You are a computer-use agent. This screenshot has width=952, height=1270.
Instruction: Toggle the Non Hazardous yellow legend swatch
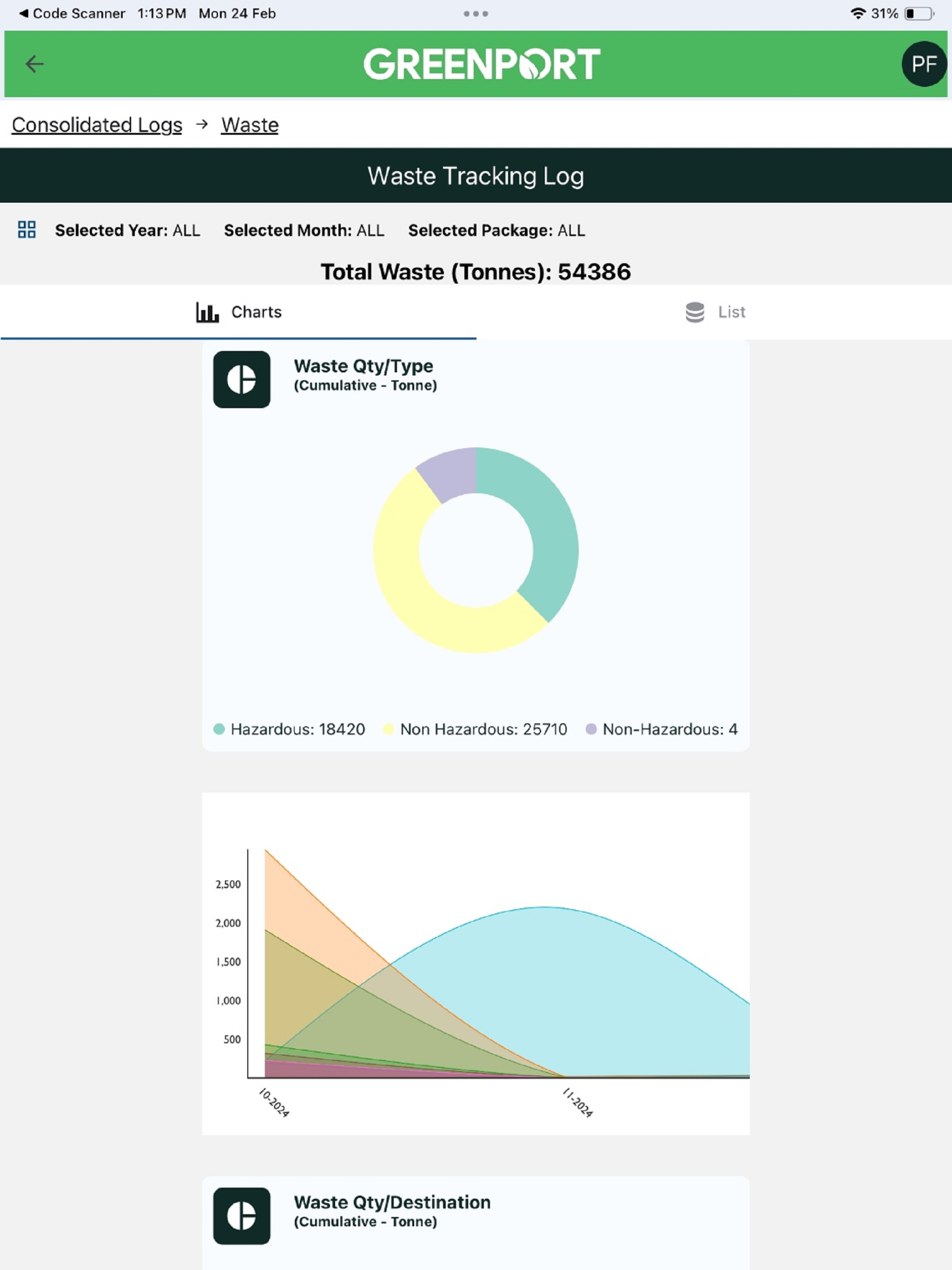[388, 729]
